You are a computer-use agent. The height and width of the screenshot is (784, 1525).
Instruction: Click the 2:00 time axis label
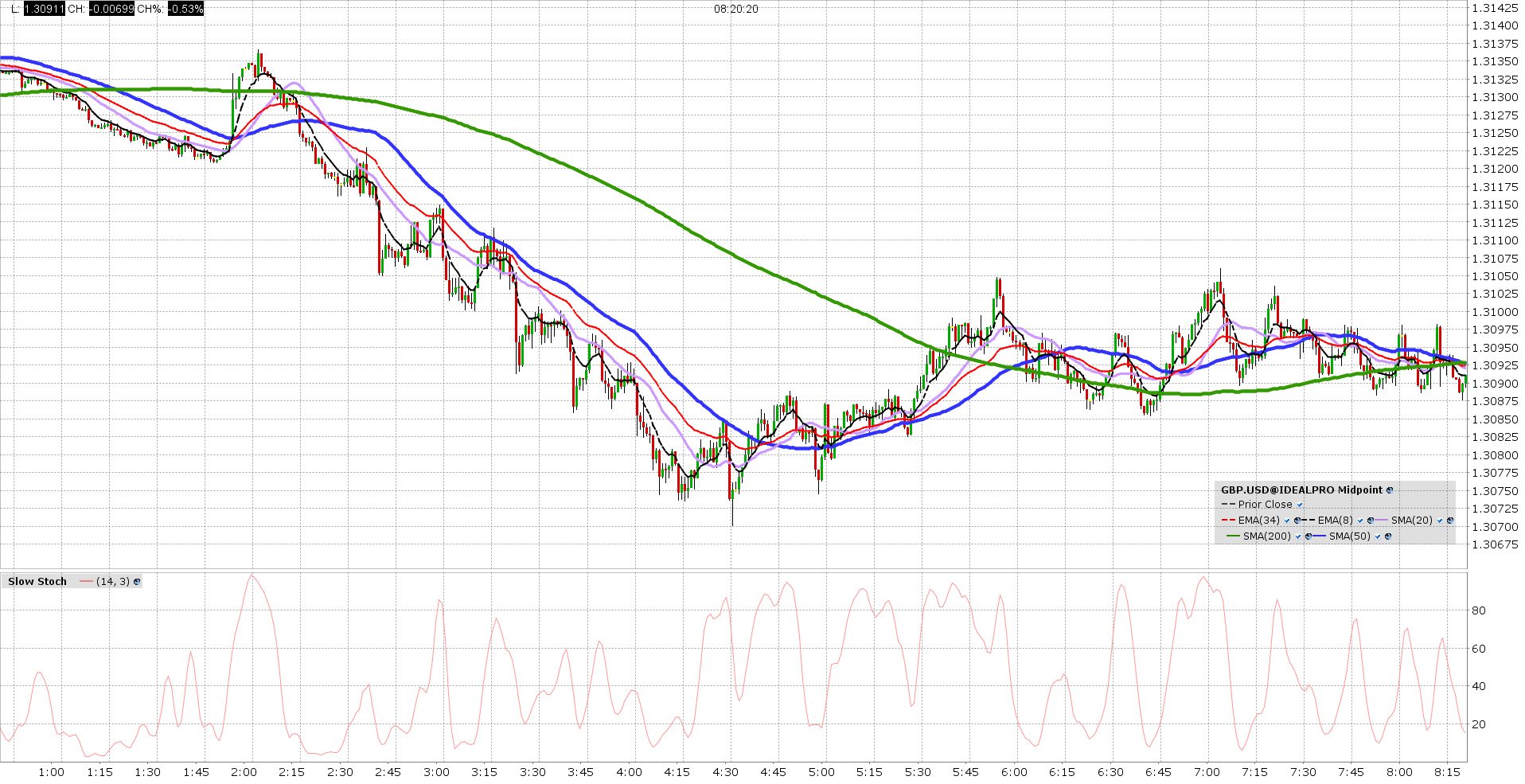(x=244, y=772)
